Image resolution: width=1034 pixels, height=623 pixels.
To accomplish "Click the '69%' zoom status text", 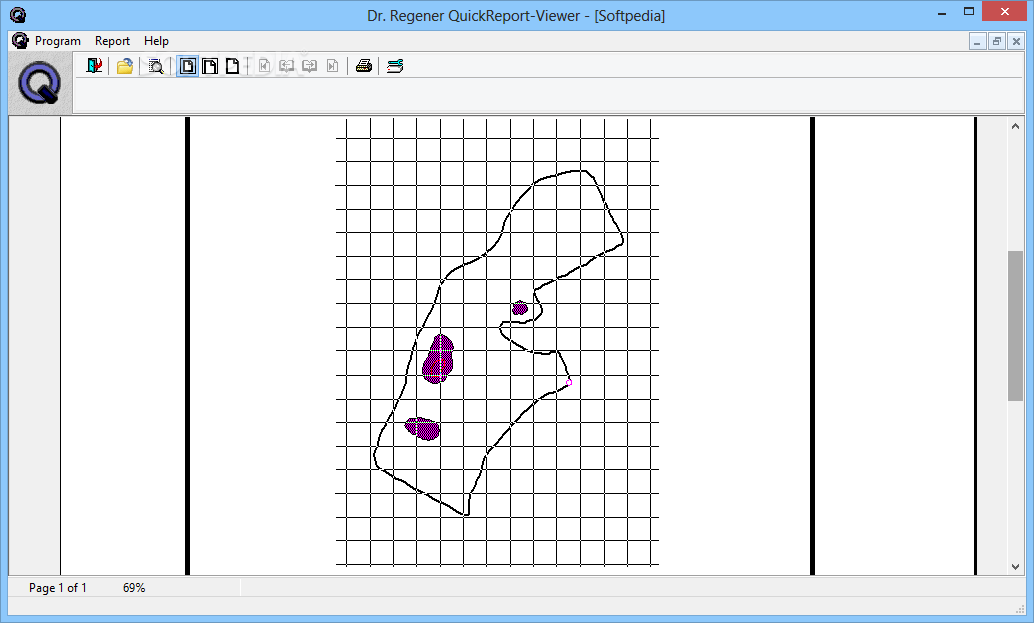I will pos(134,587).
